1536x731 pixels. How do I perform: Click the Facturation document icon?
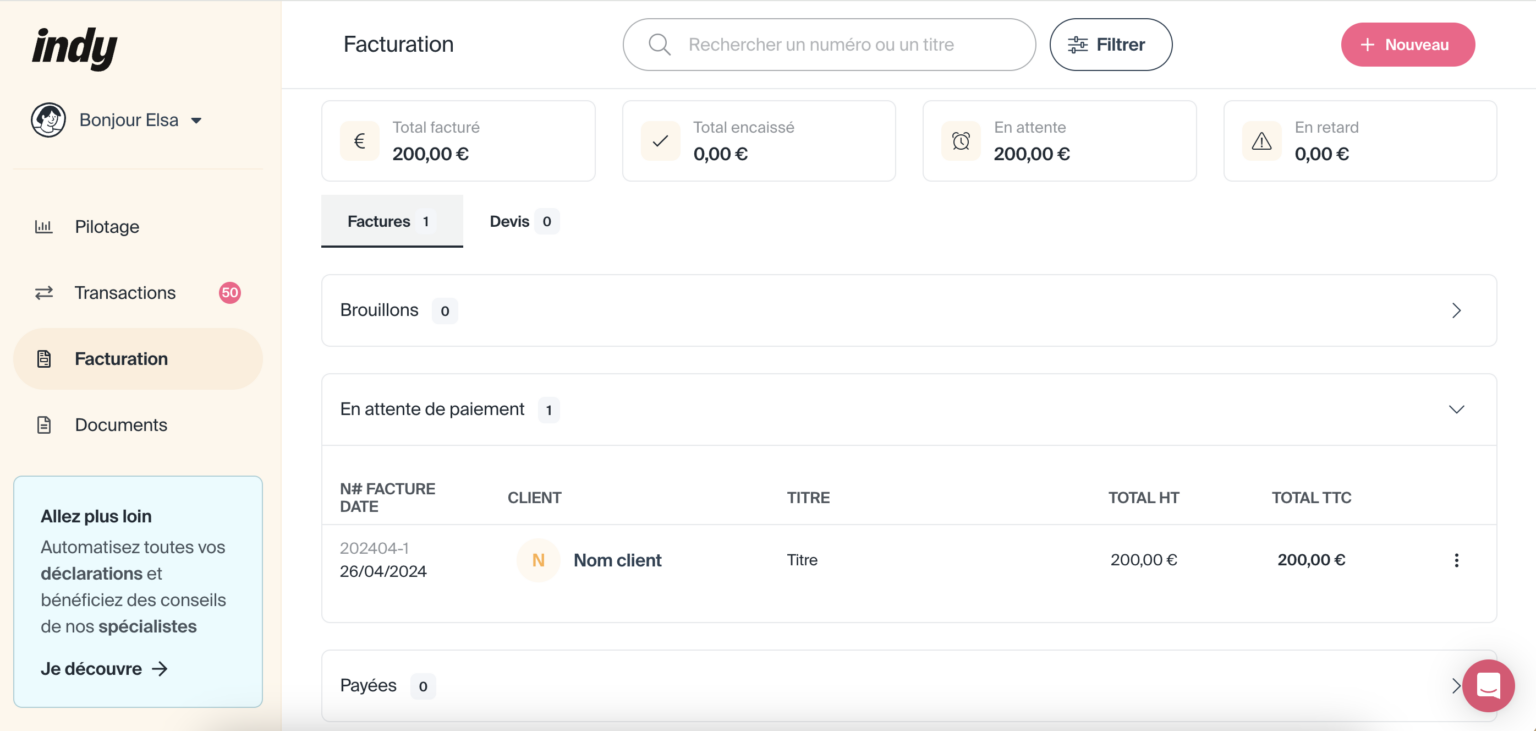43,358
